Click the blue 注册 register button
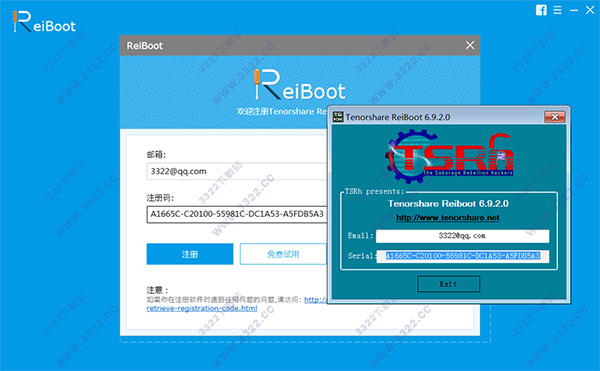Screen dimensions: 600x371 coord(190,254)
